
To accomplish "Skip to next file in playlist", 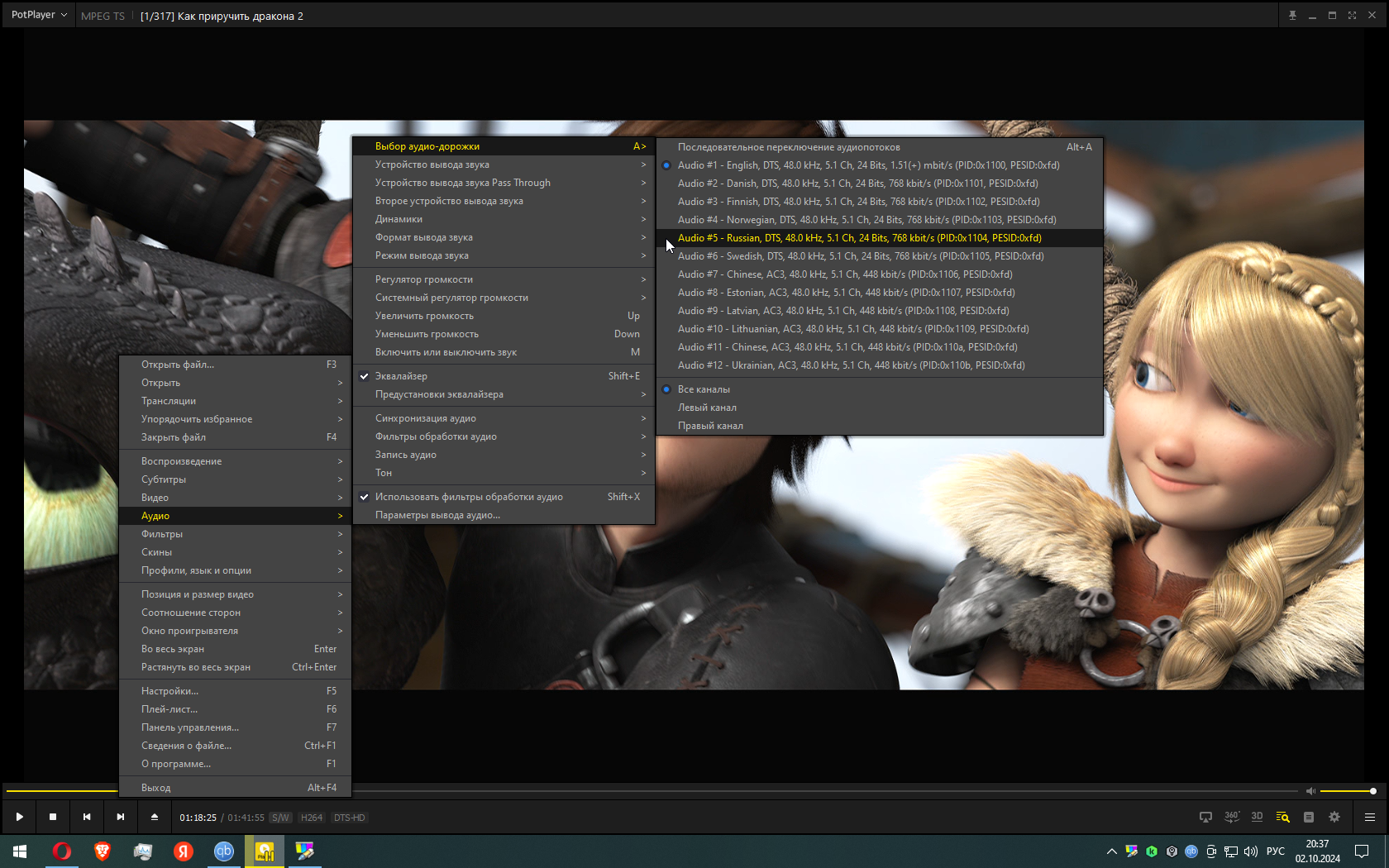I will [x=121, y=817].
